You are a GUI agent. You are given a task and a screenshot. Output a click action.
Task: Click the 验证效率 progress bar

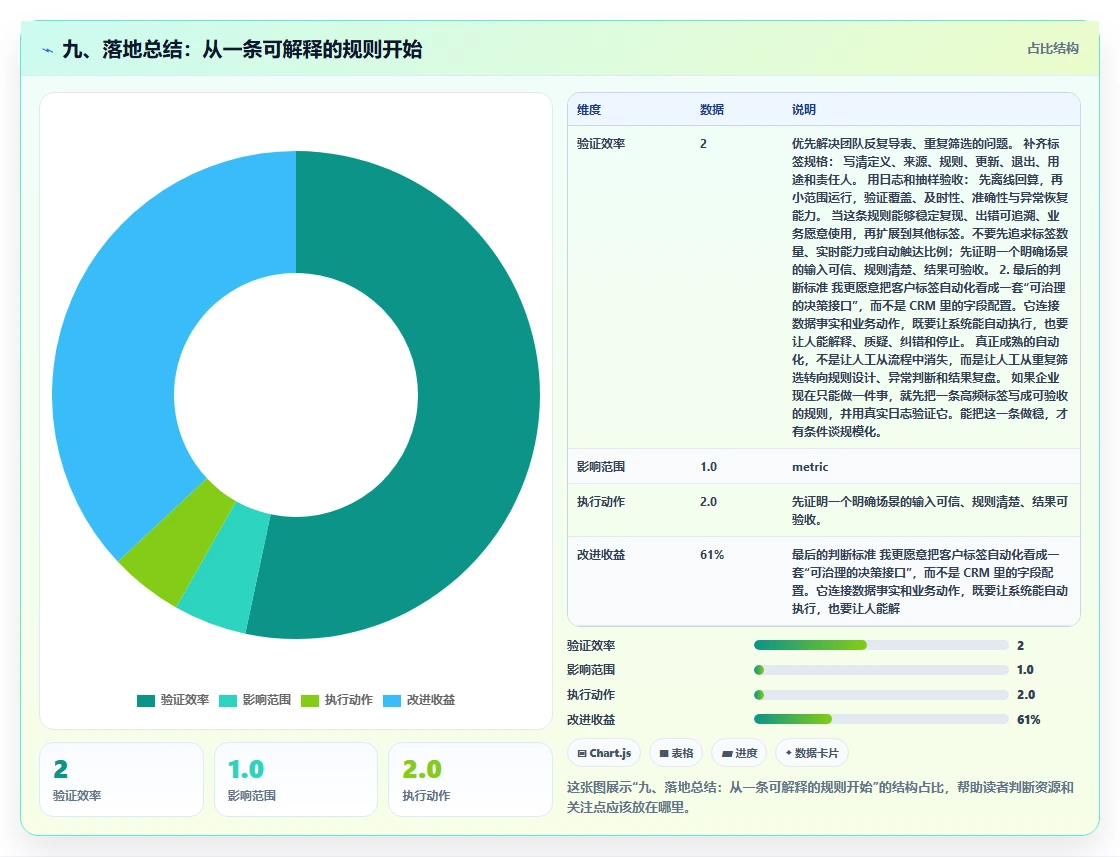[x=881, y=645]
